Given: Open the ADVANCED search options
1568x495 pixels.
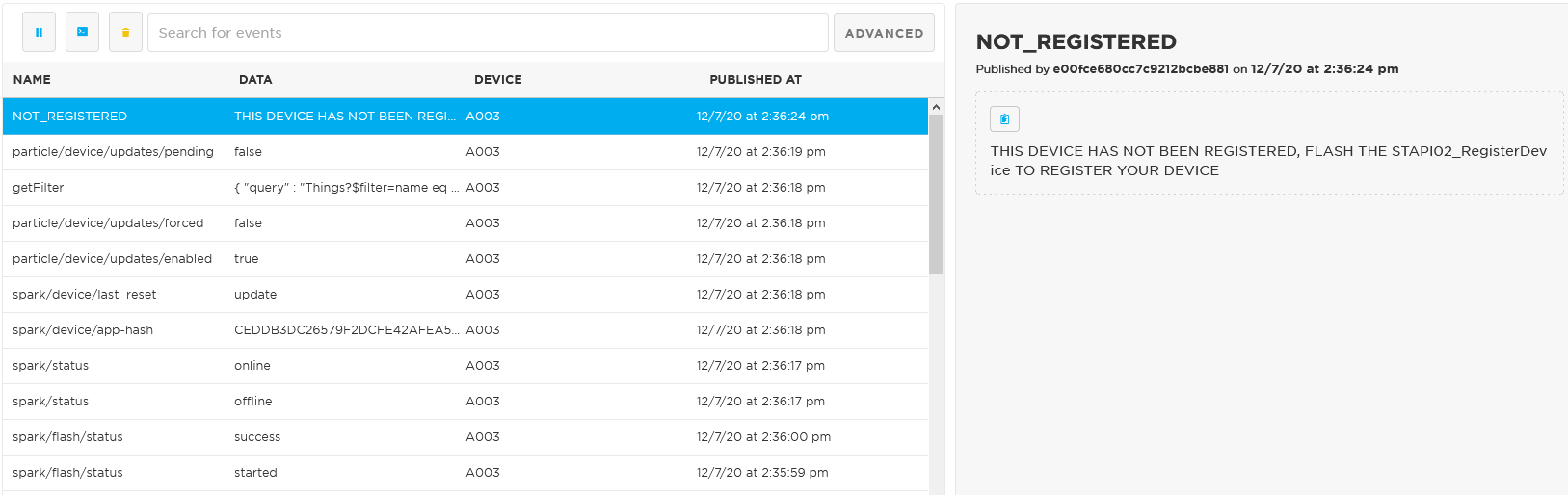Looking at the screenshot, I should pyautogui.click(x=884, y=33).
